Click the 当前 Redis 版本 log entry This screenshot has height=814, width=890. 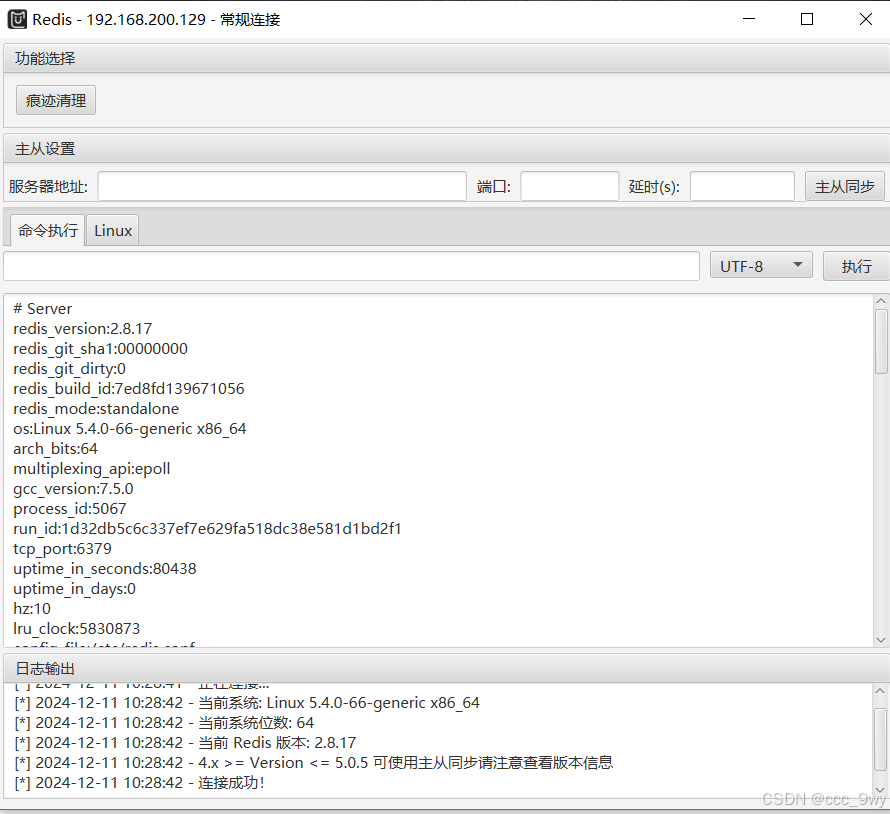pyautogui.click(x=185, y=742)
